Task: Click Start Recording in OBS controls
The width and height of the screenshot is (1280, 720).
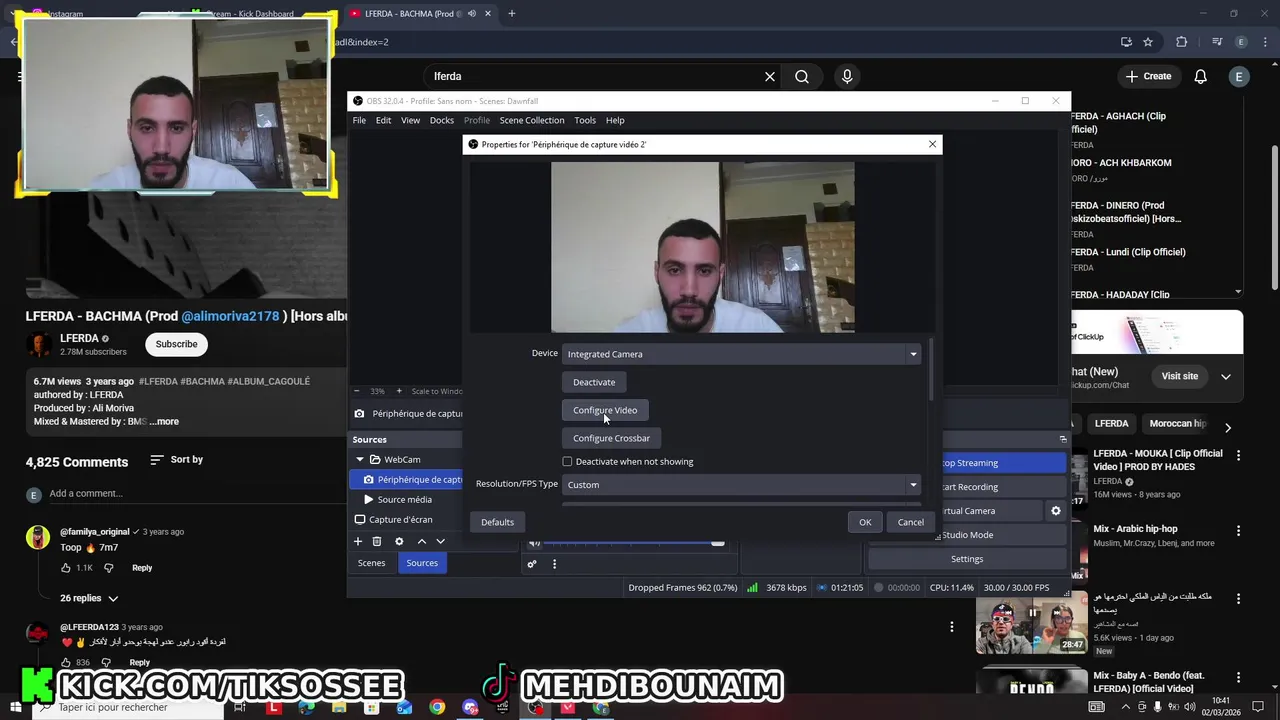Action: 1003,487
